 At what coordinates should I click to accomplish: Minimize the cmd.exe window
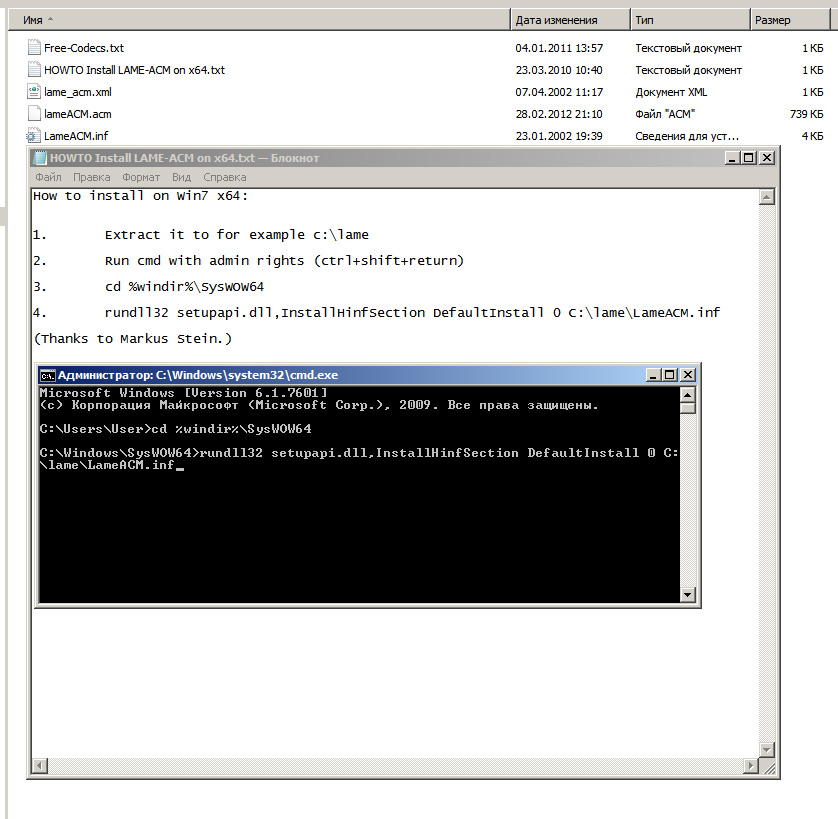(653, 375)
